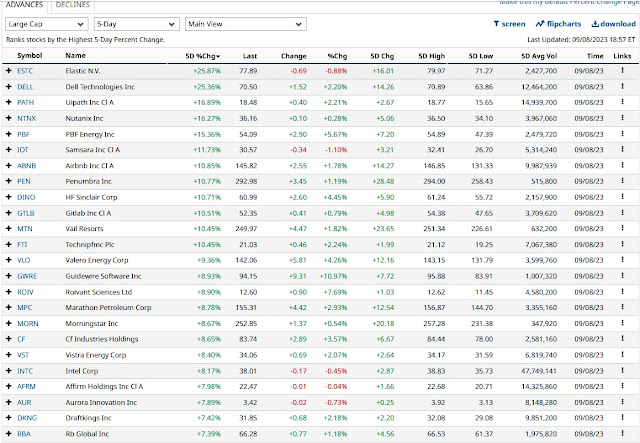640x443 pixels.
Task: Open the GWRE symbol link
Action: (x=27, y=276)
